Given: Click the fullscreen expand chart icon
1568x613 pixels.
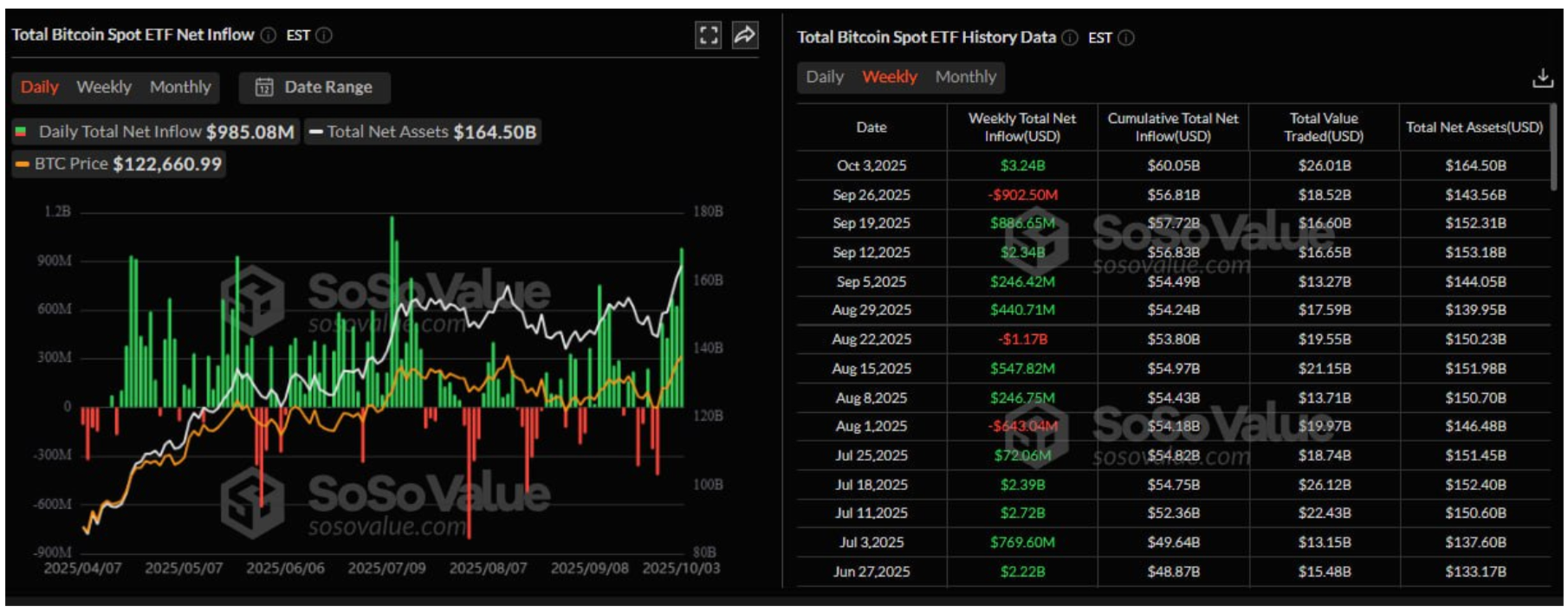Looking at the screenshot, I should 708,35.
